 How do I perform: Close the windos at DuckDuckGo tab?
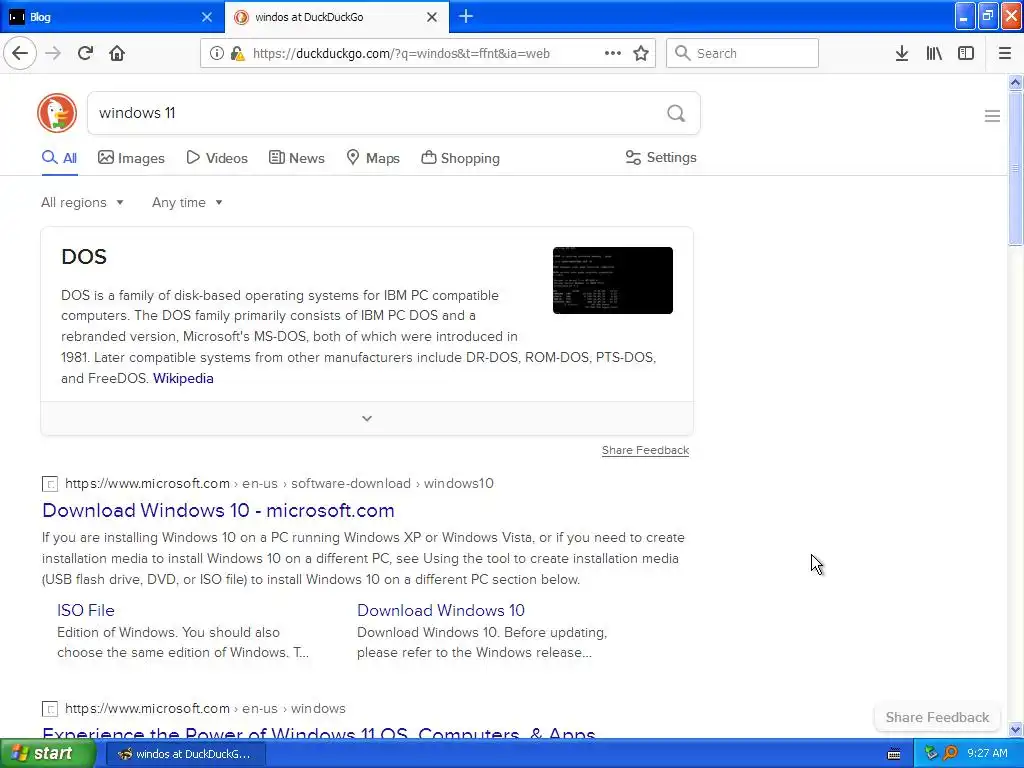(432, 17)
